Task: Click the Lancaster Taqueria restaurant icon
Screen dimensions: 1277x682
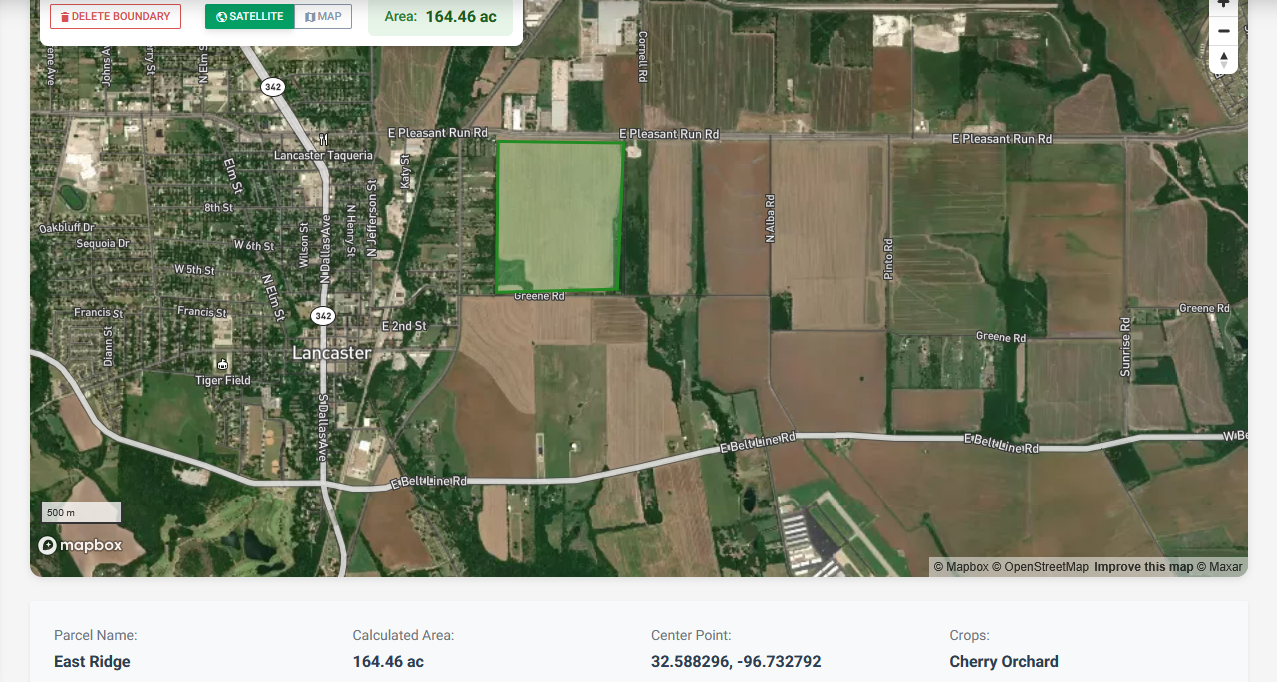Action: point(323,139)
